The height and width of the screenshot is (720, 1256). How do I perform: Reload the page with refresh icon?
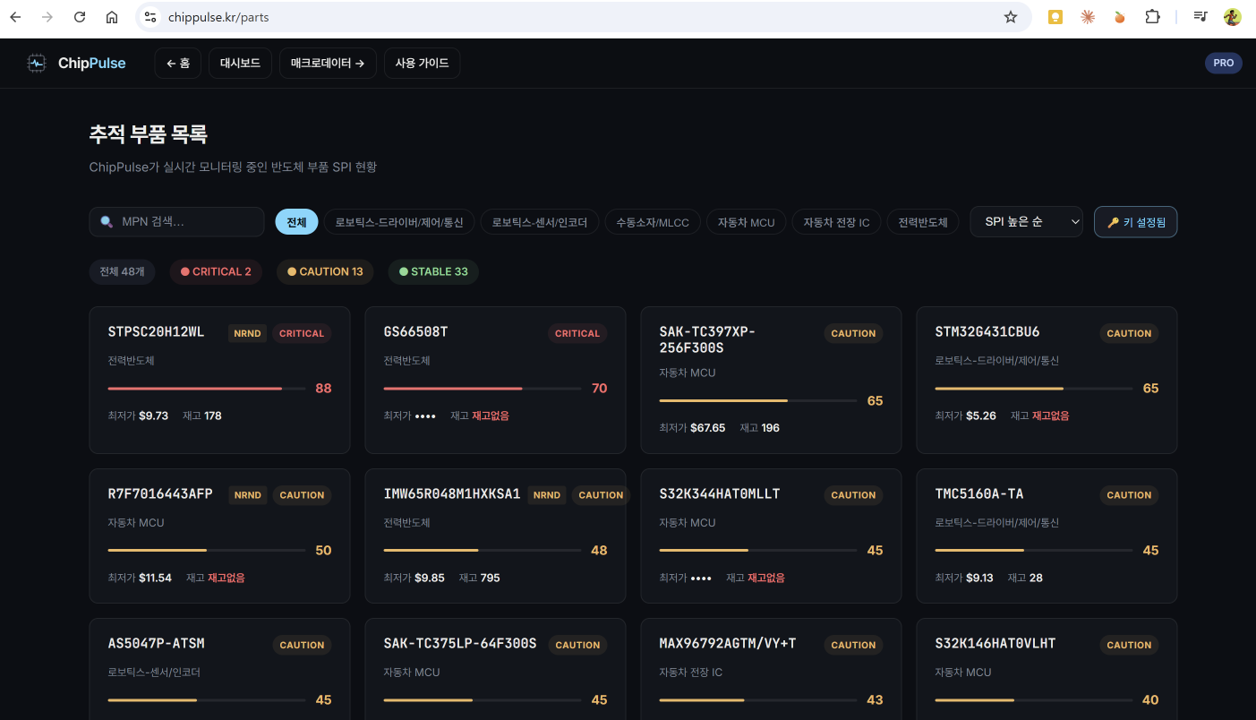point(79,17)
